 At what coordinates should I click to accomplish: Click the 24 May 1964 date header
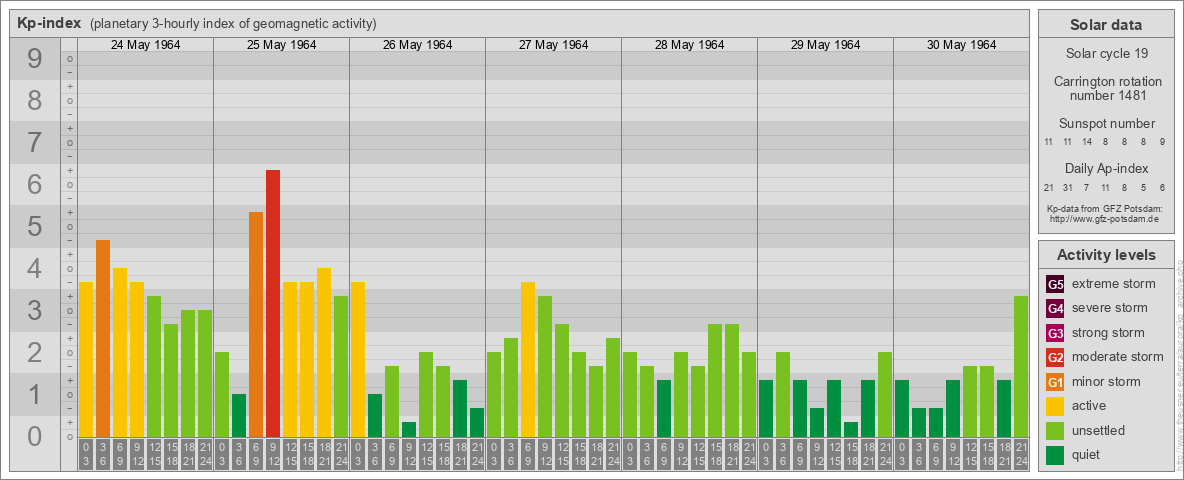(146, 45)
